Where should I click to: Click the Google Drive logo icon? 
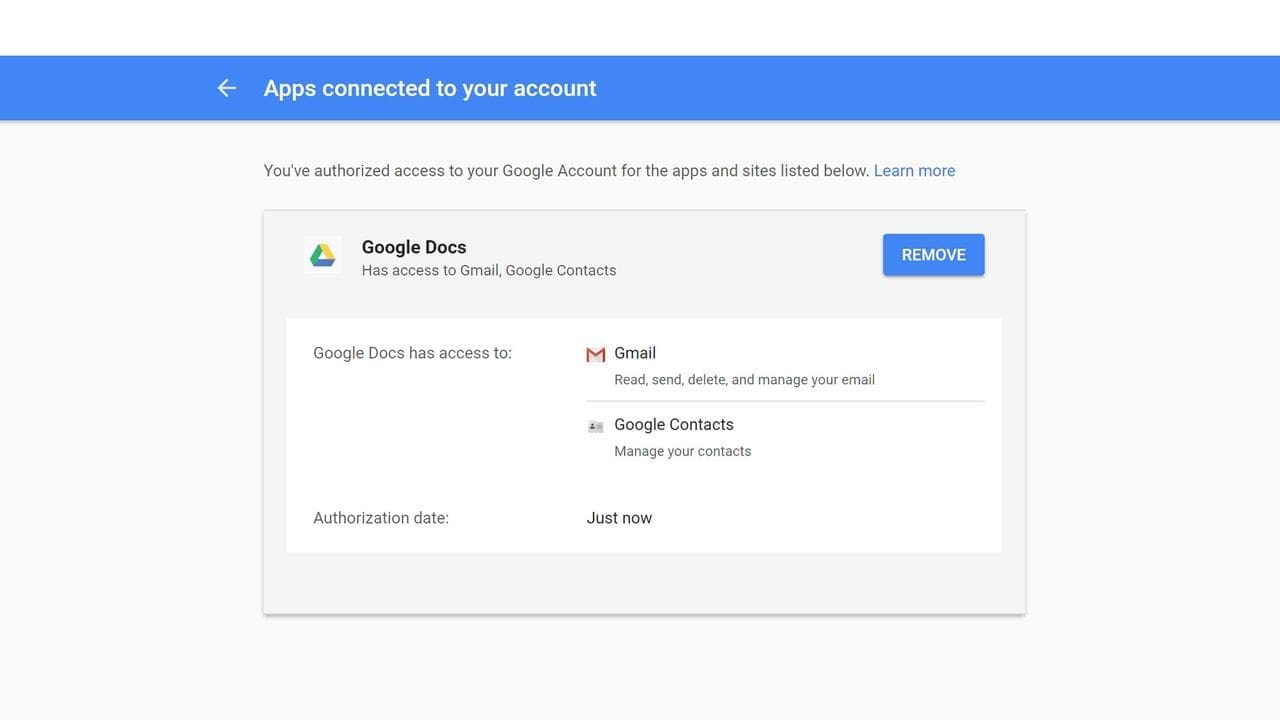click(x=322, y=256)
